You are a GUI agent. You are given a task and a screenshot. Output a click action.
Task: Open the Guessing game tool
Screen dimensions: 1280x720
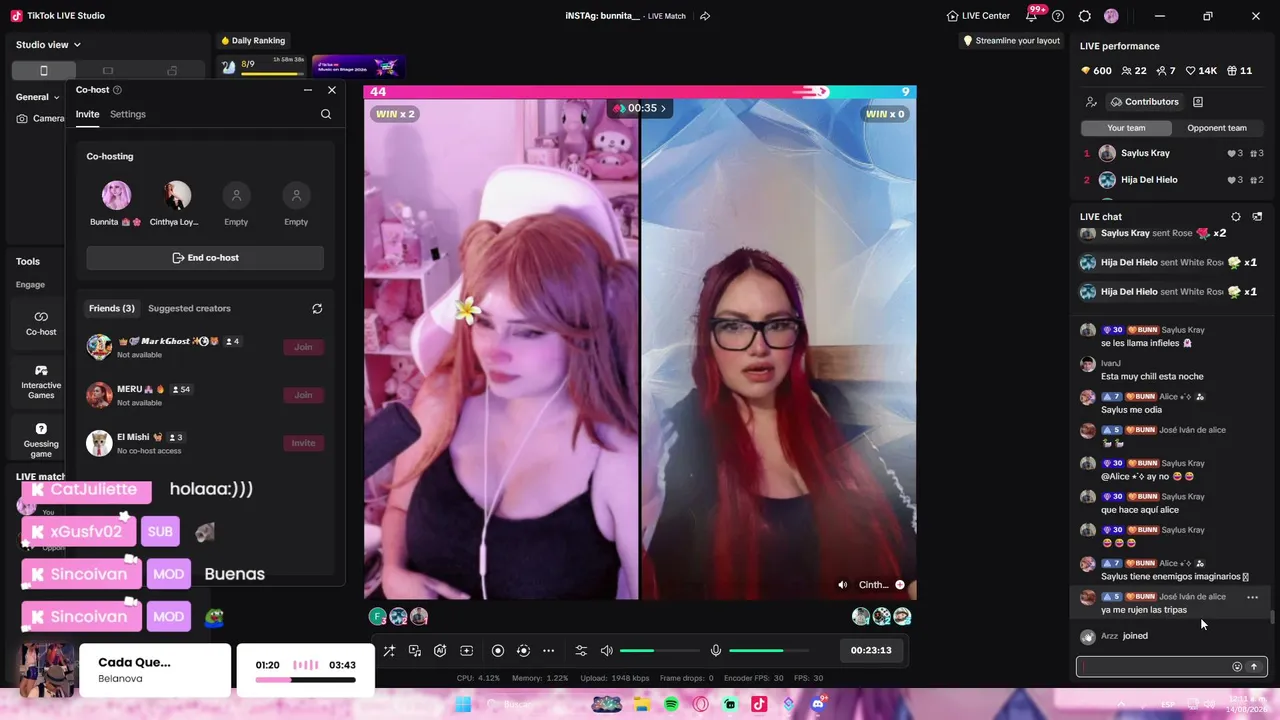(x=41, y=439)
